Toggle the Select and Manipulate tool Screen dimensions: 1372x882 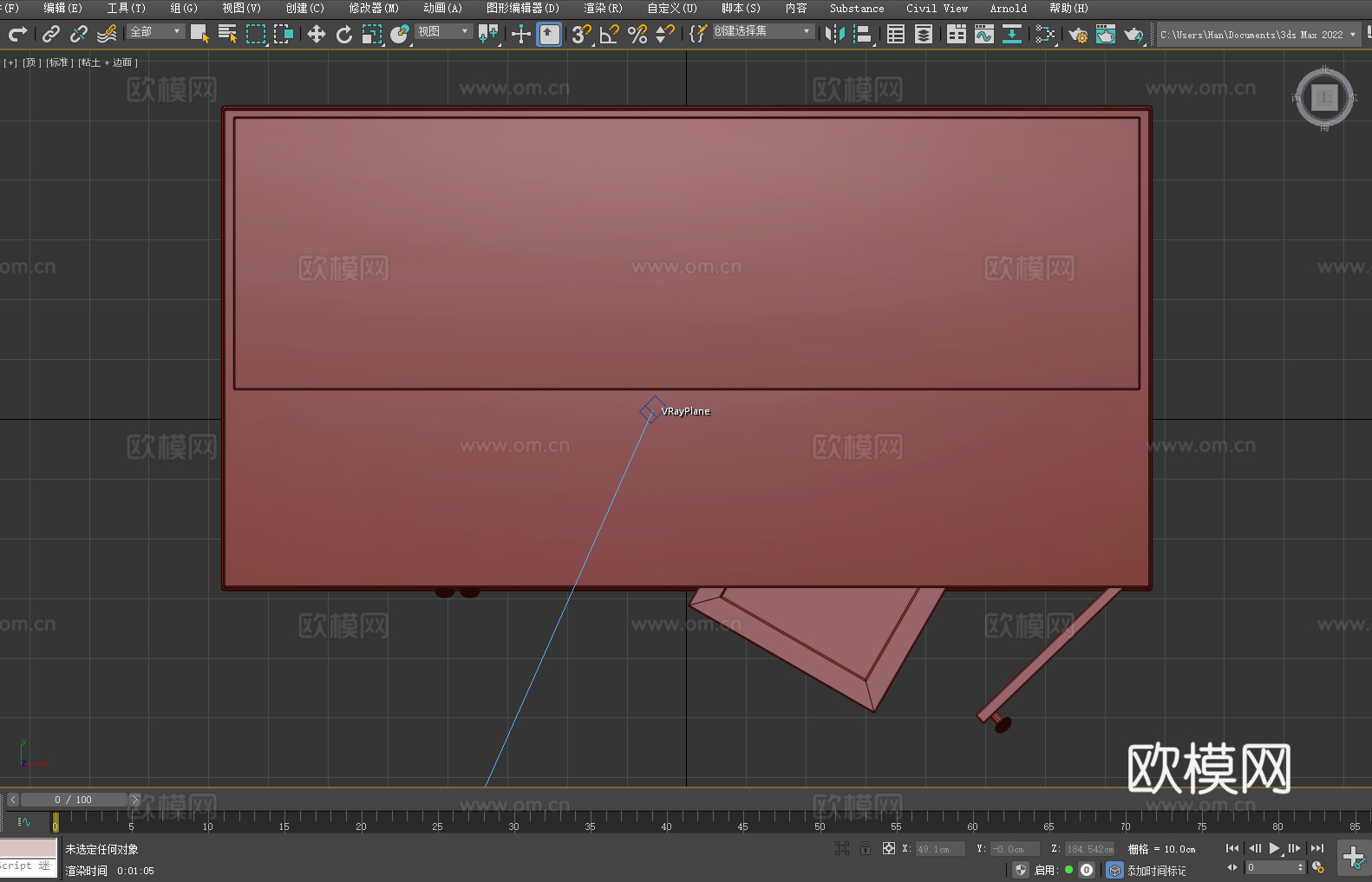pyautogui.click(x=521, y=34)
